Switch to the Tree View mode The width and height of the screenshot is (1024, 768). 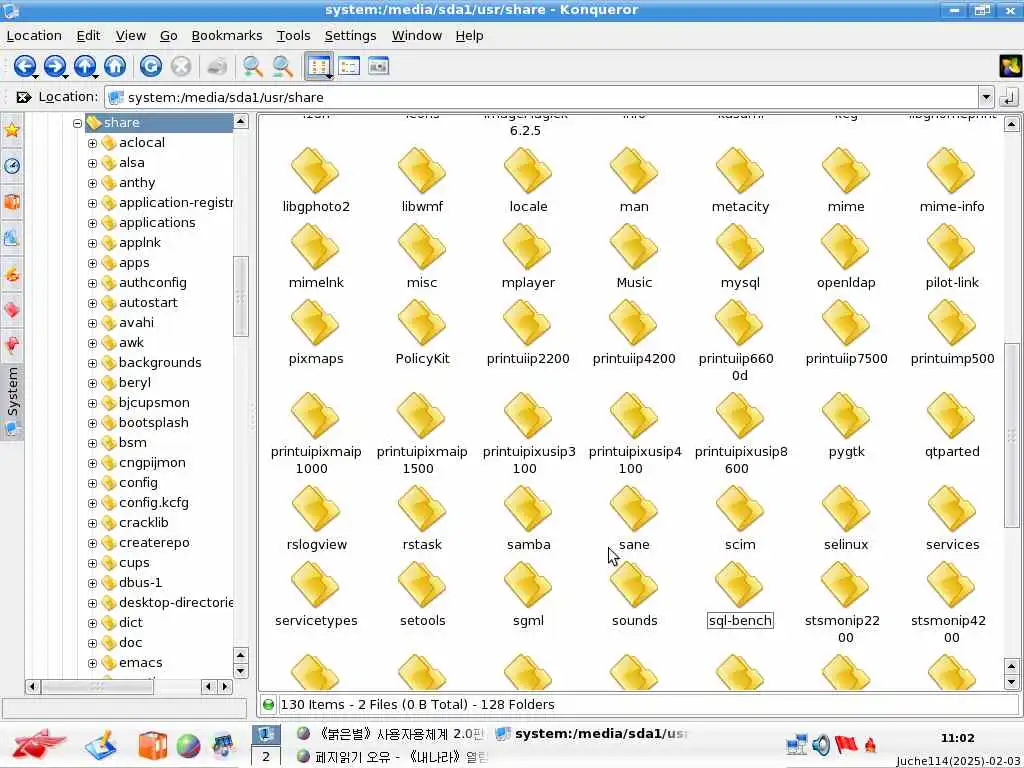click(x=349, y=66)
